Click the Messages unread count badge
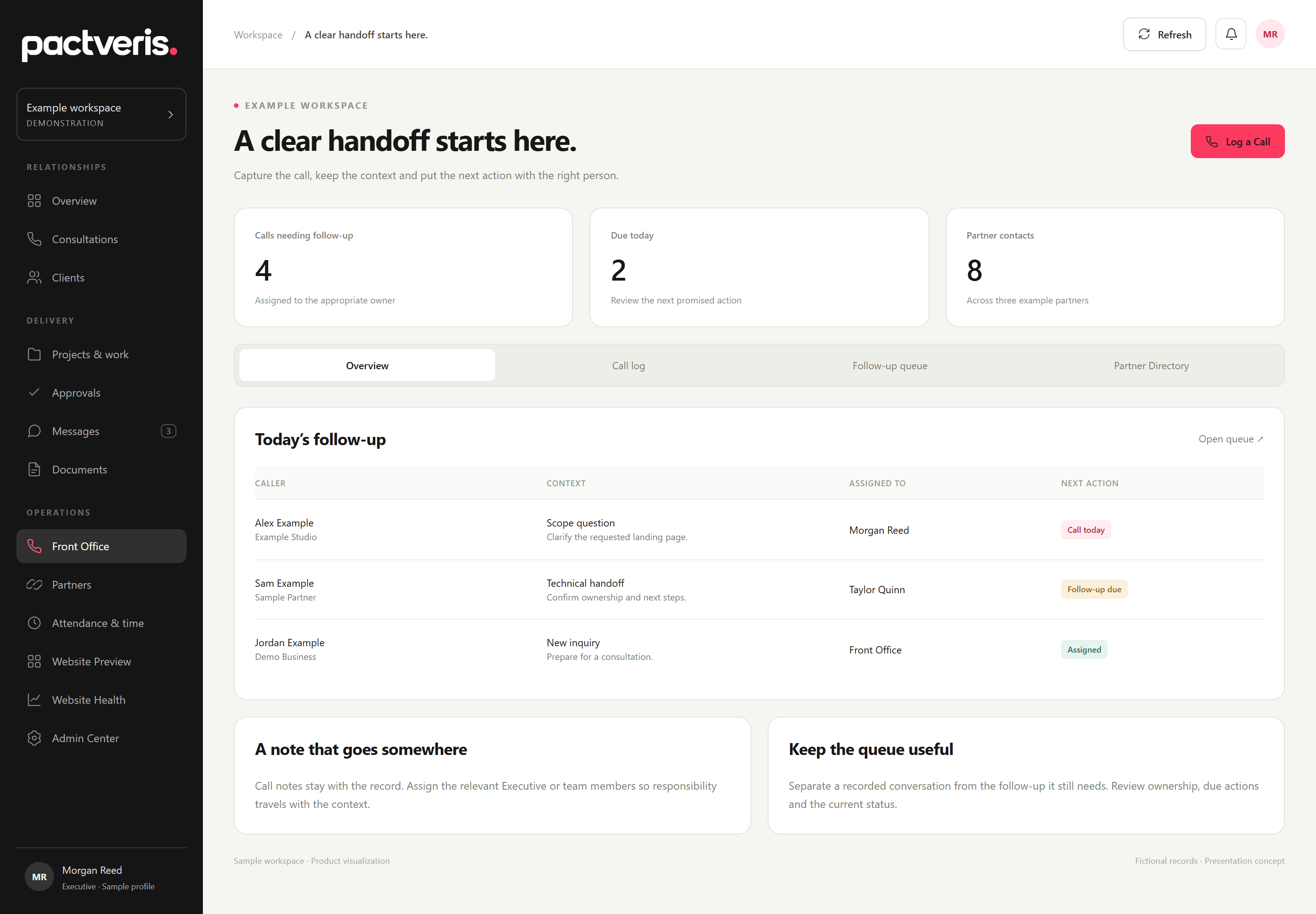Viewport: 1316px width, 914px height. point(168,431)
